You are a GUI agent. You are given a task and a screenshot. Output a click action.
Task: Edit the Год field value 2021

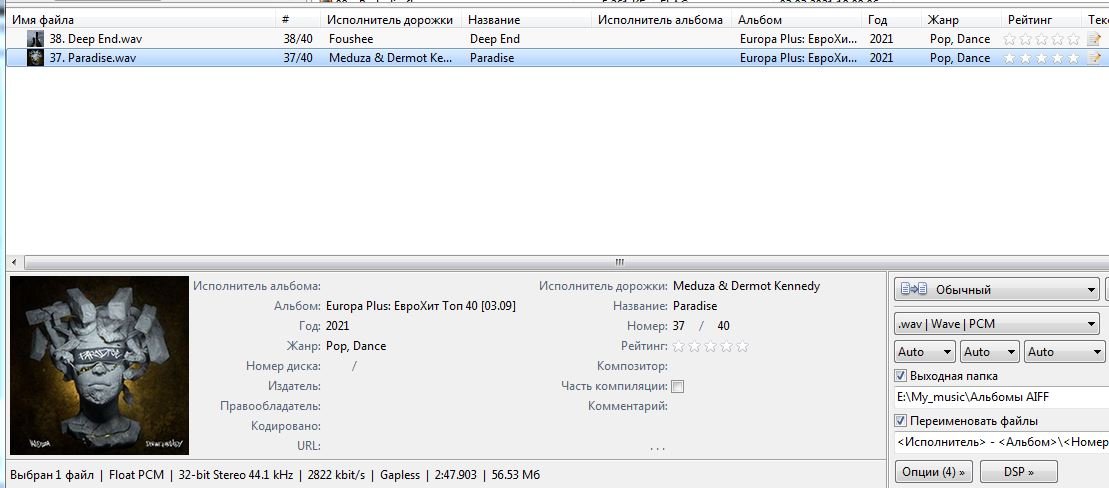tap(337, 326)
